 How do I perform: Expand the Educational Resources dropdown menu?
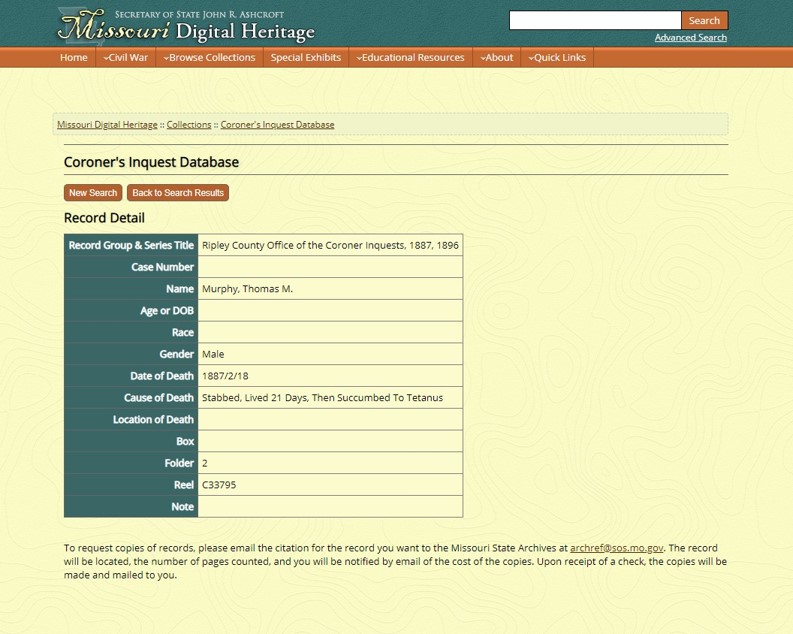(x=410, y=57)
